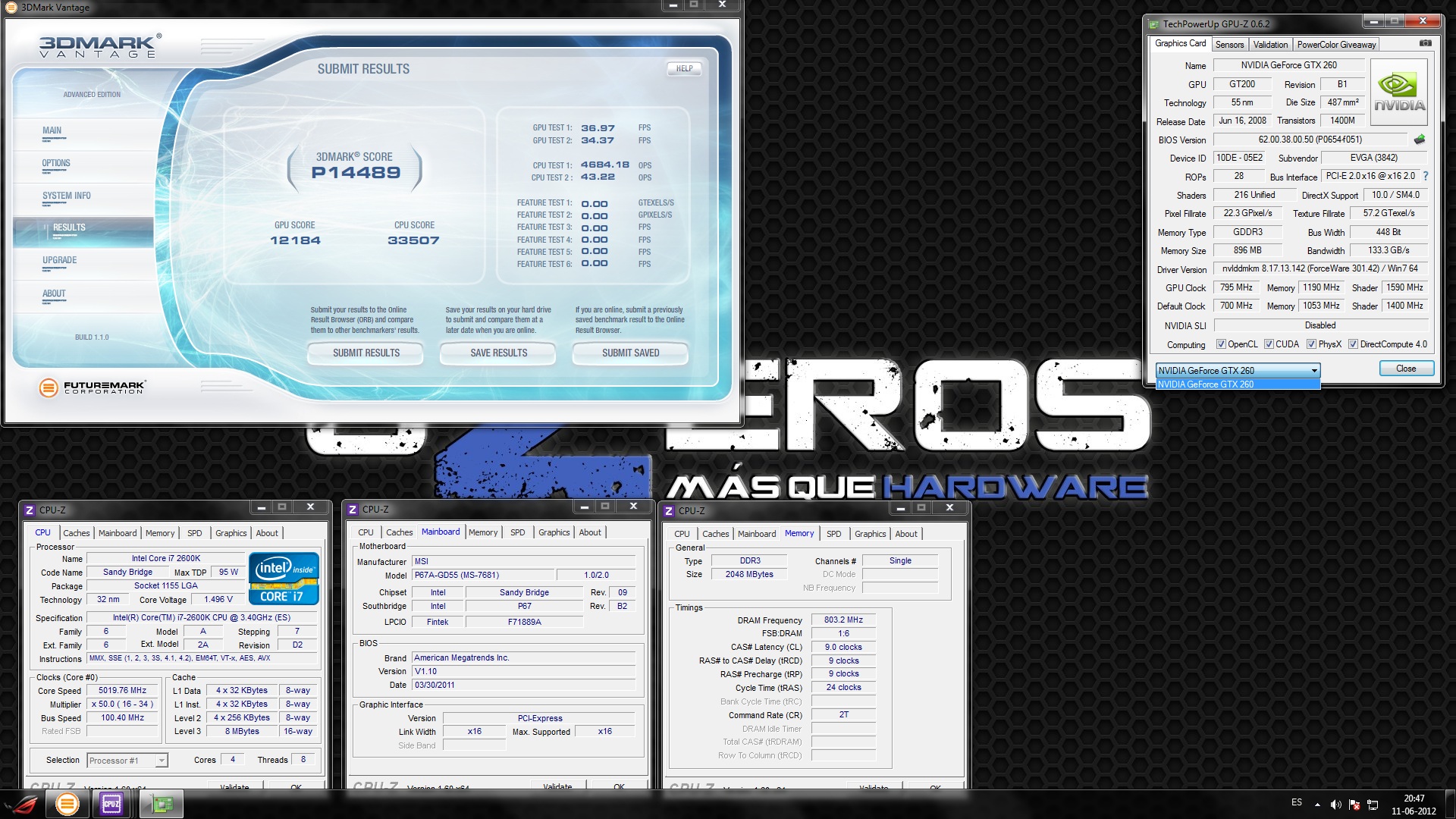
Task: Open Caches tab in the first CPU-Z window
Action: tap(77, 533)
